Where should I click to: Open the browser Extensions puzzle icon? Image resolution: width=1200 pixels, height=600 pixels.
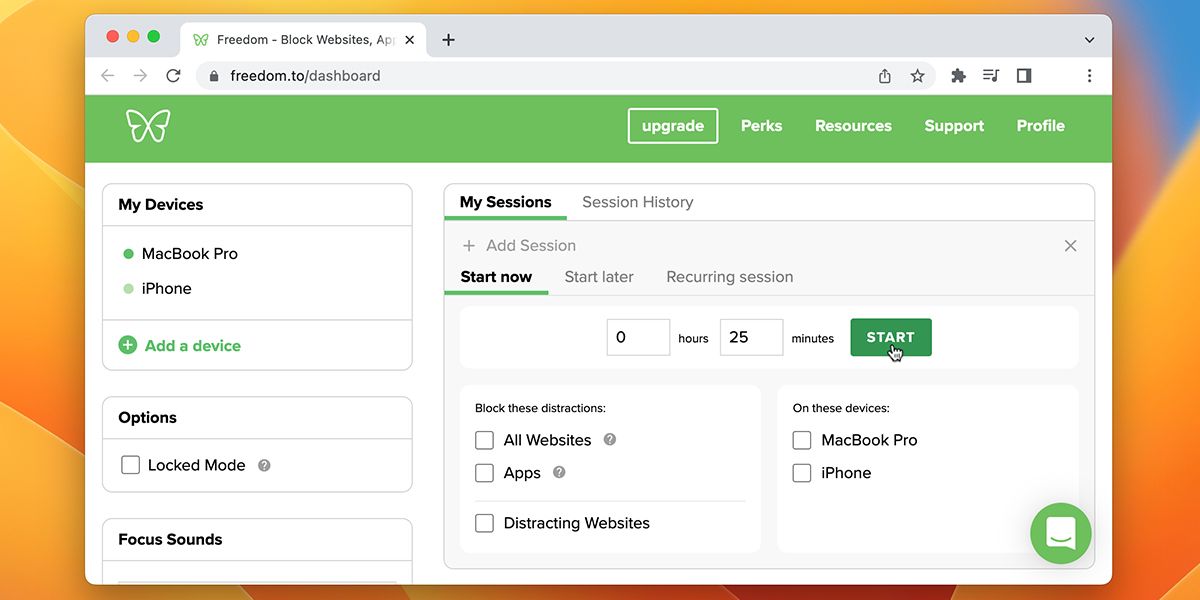pos(958,76)
